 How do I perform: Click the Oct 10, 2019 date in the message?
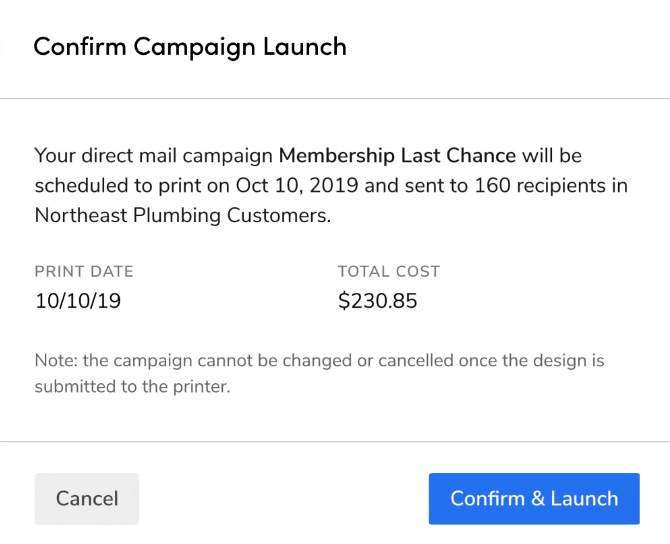298,186
